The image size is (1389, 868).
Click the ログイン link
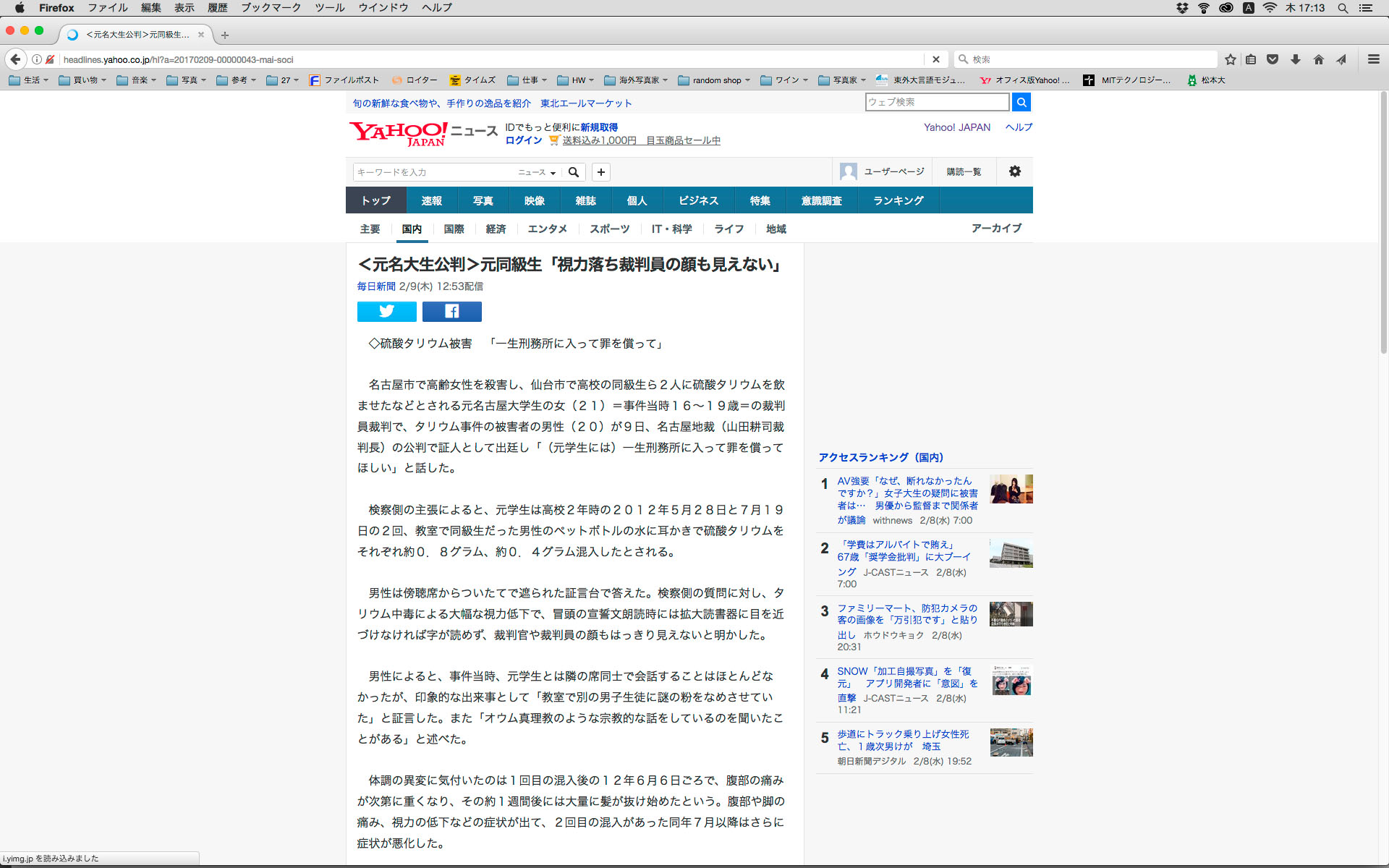(523, 140)
